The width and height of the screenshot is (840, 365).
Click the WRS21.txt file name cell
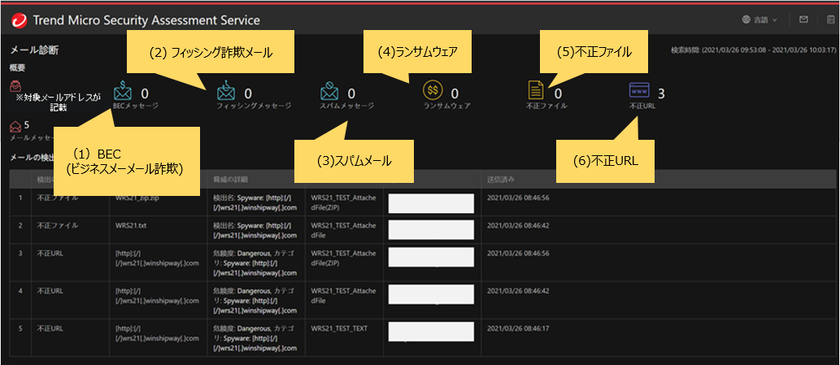(x=131, y=226)
